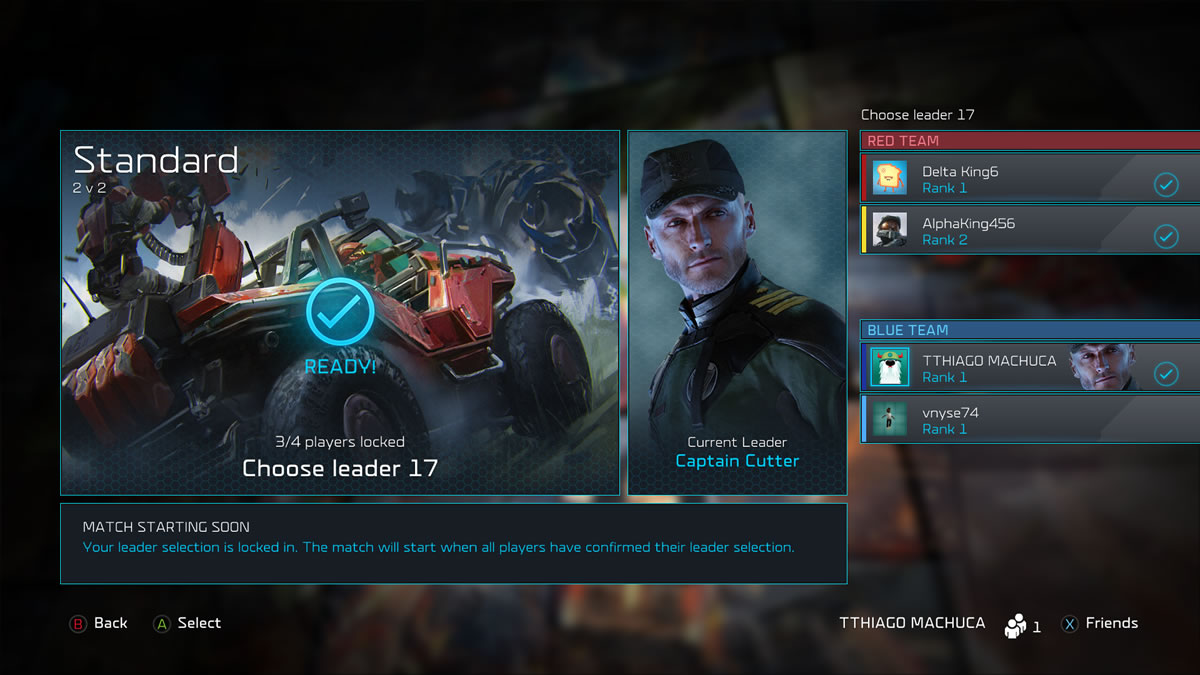Click the small Cutter portrait in player row
Screen dimensions: 1200x675
point(1104,367)
